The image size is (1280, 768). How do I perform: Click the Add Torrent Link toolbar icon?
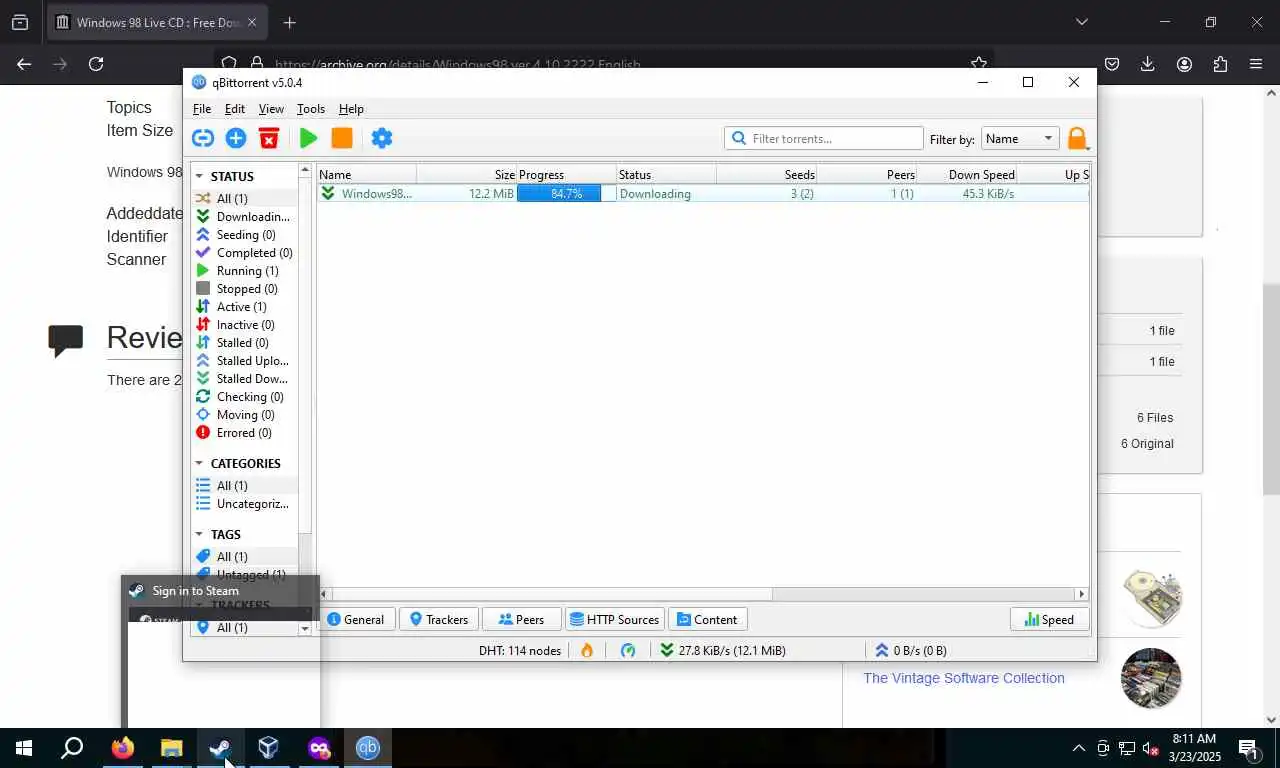tap(203, 138)
